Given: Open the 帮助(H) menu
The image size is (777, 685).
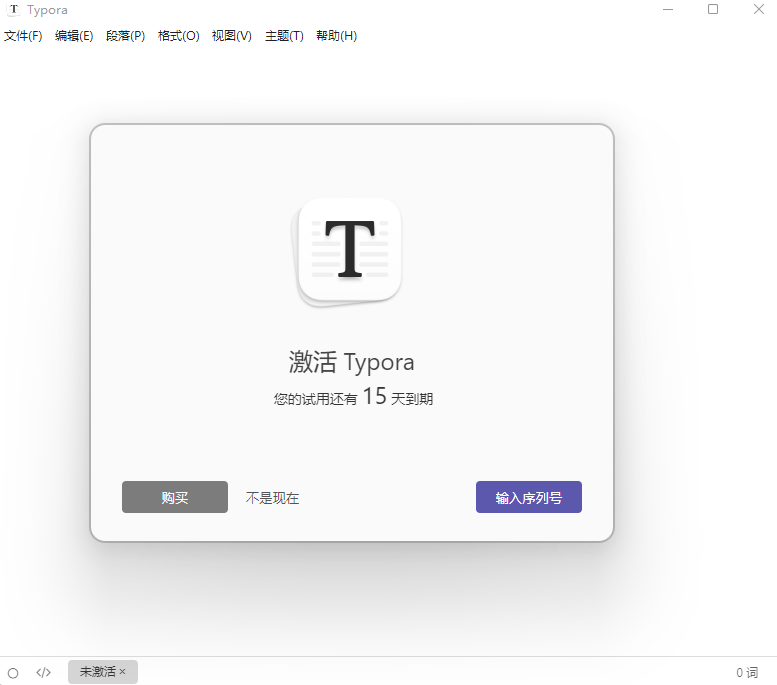Looking at the screenshot, I should point(336,36).
